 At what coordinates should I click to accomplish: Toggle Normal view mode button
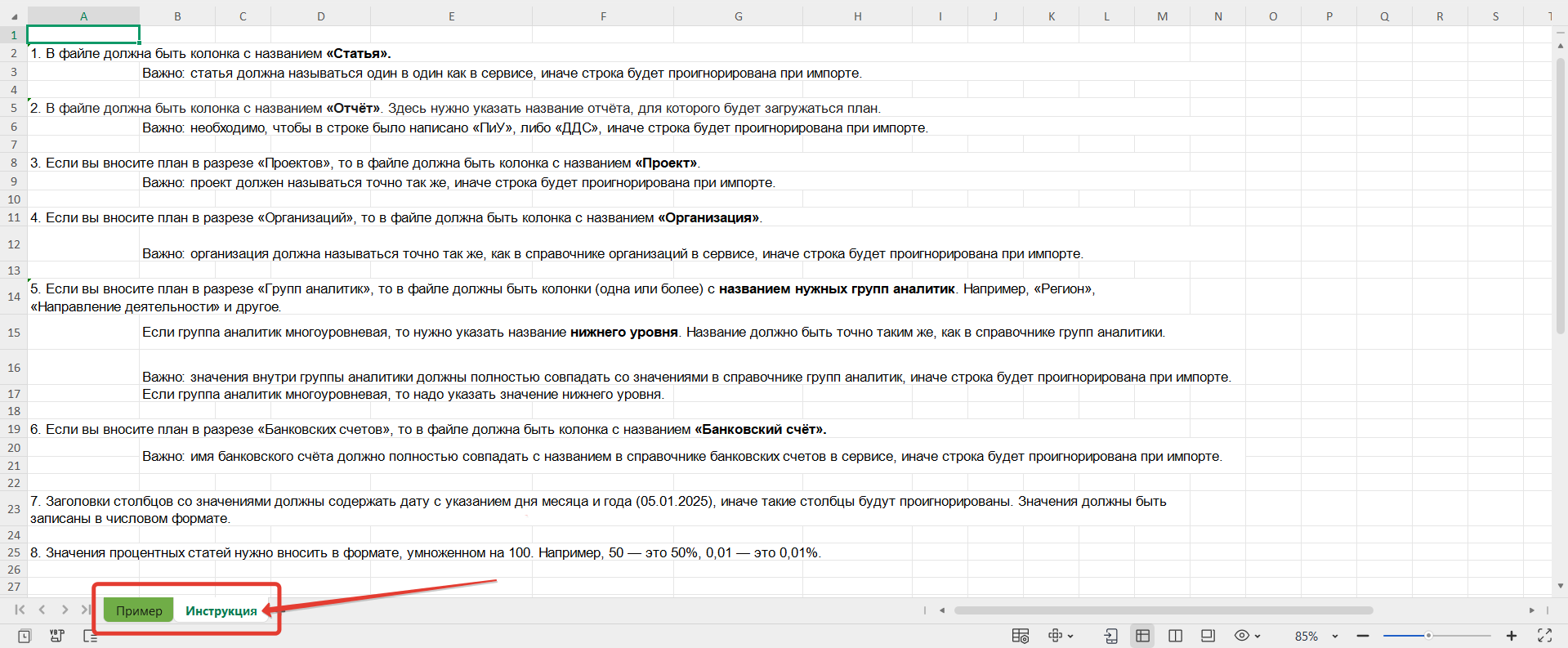click(1142, 636)
